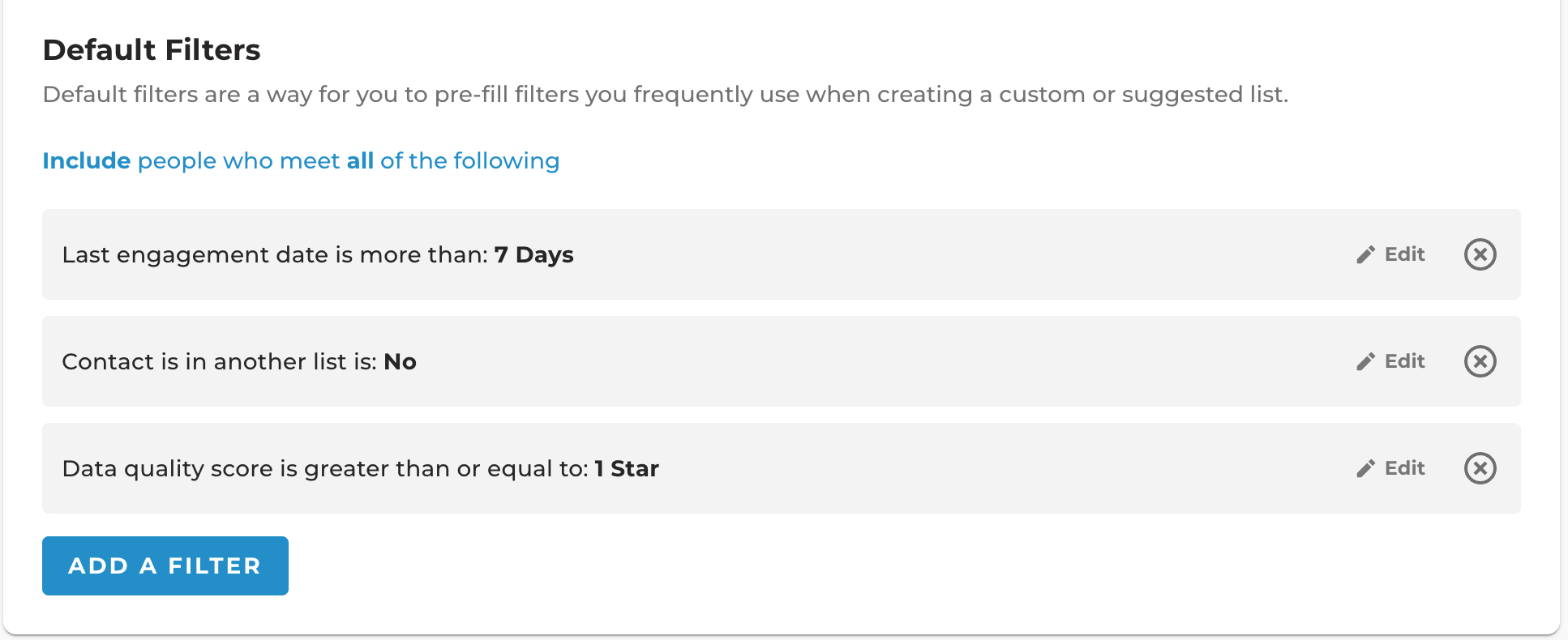Click the bold No value

401,361
